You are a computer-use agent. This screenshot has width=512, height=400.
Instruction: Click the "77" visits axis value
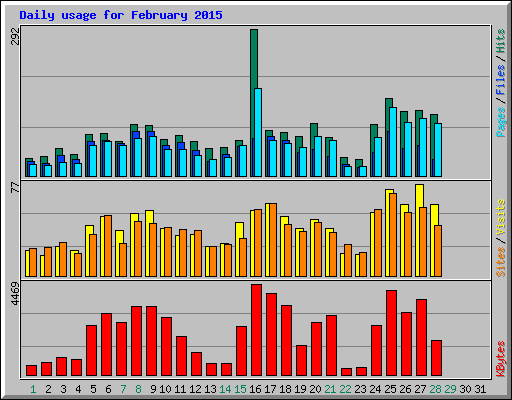[15, 187]
